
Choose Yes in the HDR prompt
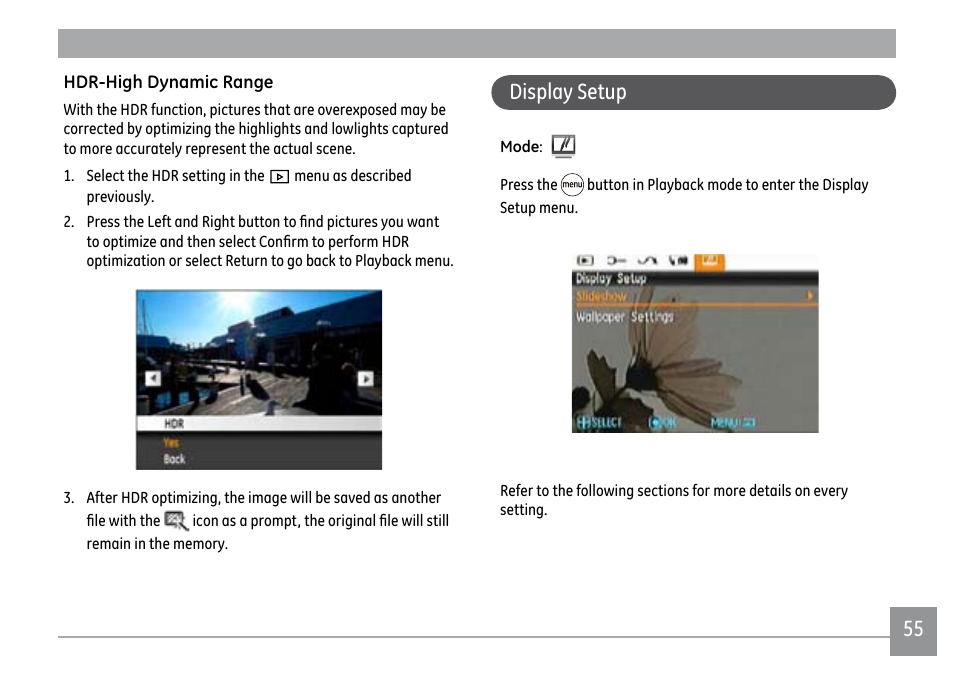[x=172, y=442]
